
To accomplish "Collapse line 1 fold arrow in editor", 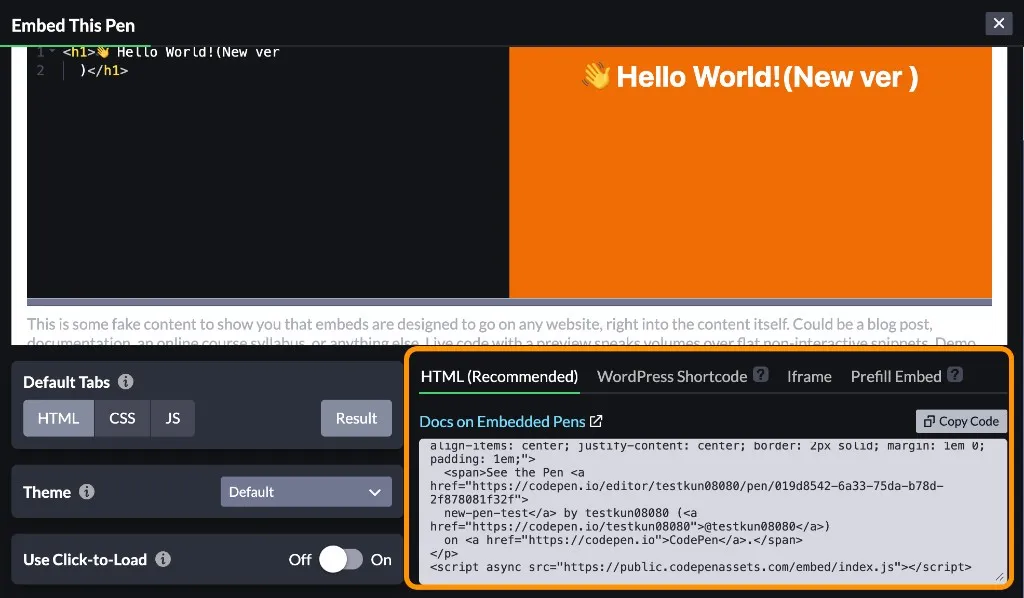I will click(x=52, y=51).
